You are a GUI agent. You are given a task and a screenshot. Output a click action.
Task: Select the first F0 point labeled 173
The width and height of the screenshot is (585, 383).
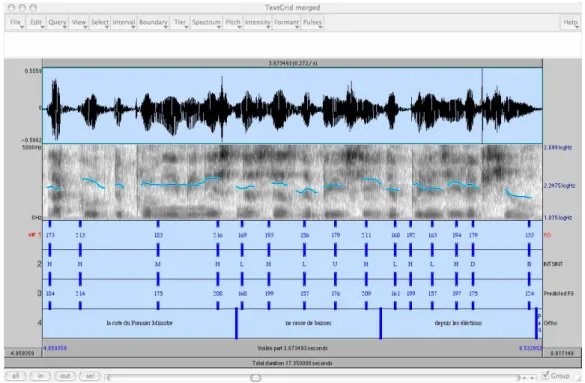pyautogui.click(x=50, y=235)
